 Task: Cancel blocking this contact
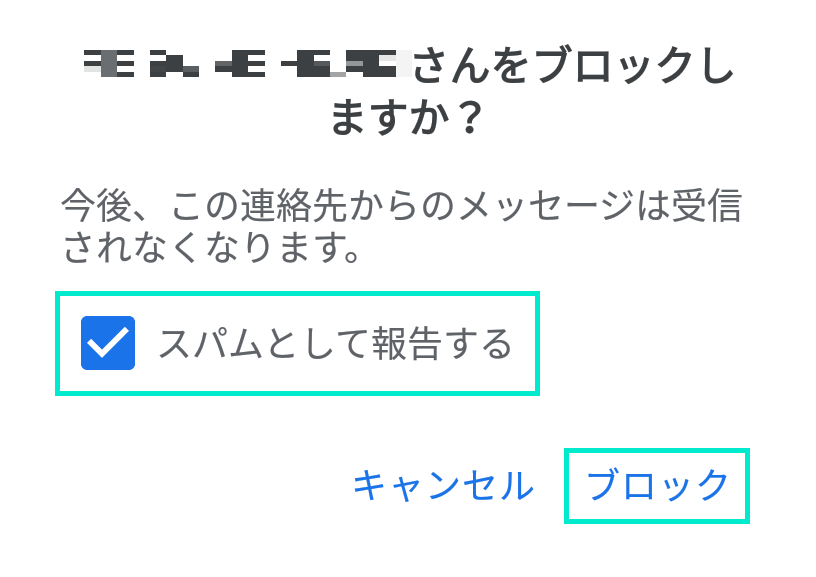443,486
